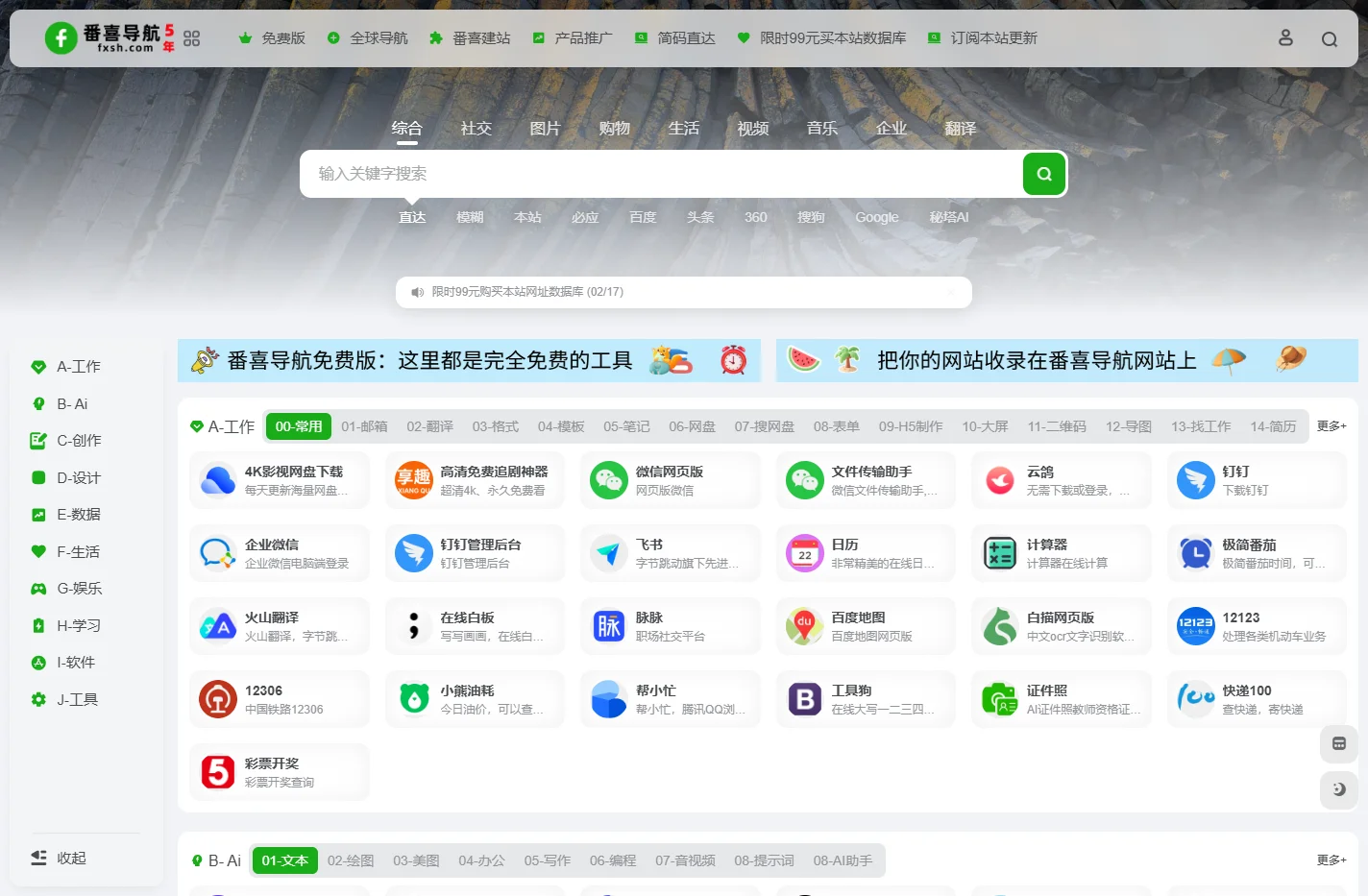
Task: Select the 视频 search tab
Action: (x=753, y=129)
